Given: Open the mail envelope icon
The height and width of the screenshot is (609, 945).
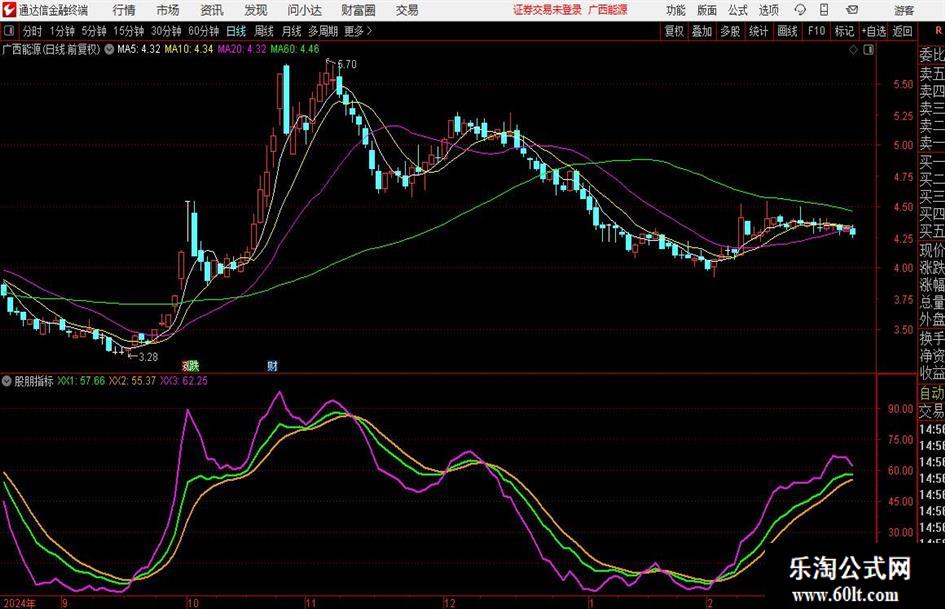Looking at the screenshot, I should point(852,10).
